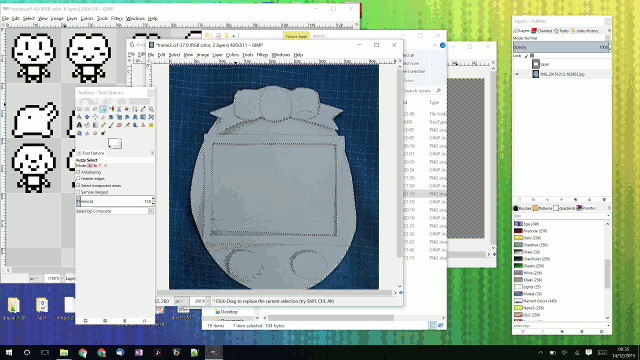Select the Crop tool in Toolbox
The image size is (640, 360).
pyautogui.click(x=103, y=117)
